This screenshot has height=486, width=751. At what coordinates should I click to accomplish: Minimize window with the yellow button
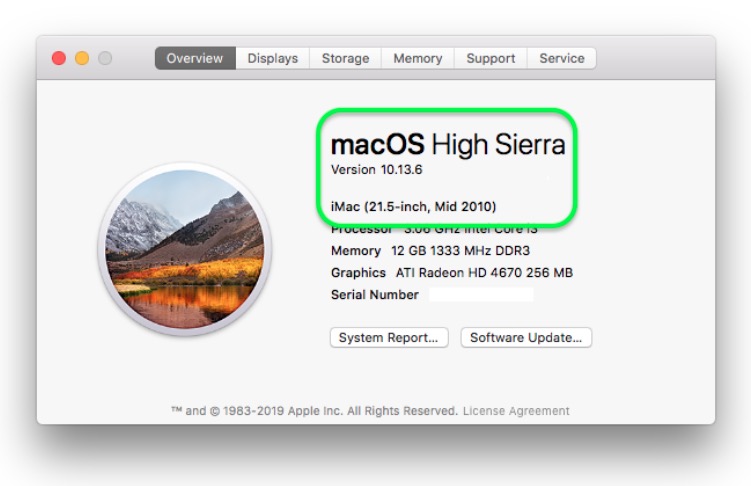82,58
